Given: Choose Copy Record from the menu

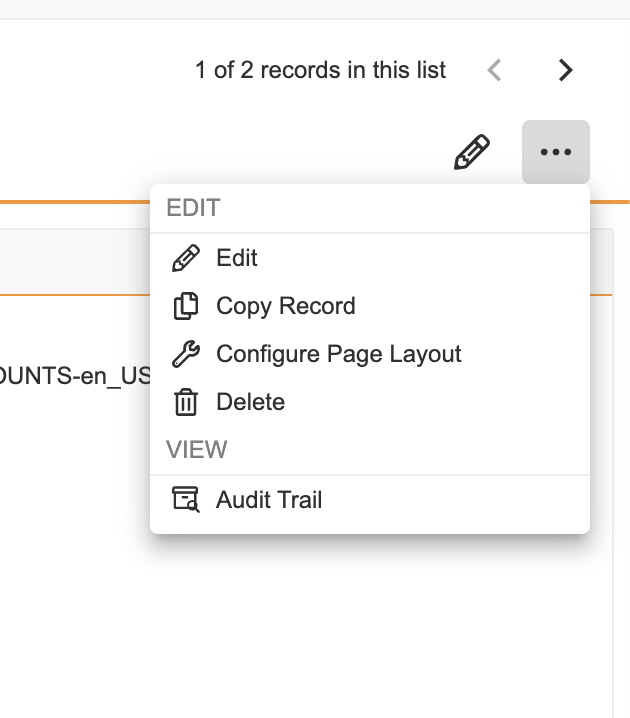Looking at the screenshot, I should click(285, 306).
